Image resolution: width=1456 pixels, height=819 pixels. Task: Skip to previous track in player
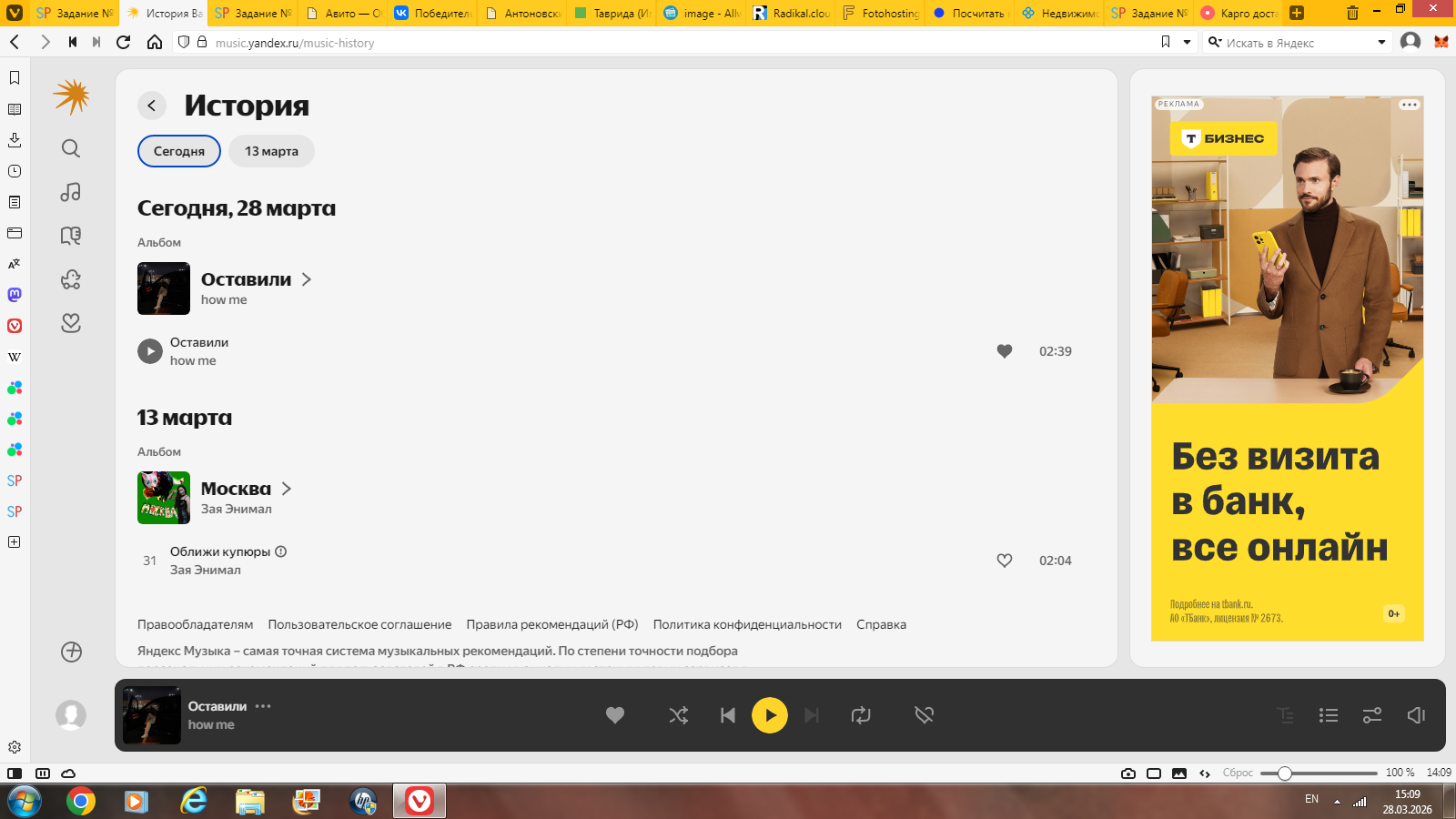[x=727, y=715]
